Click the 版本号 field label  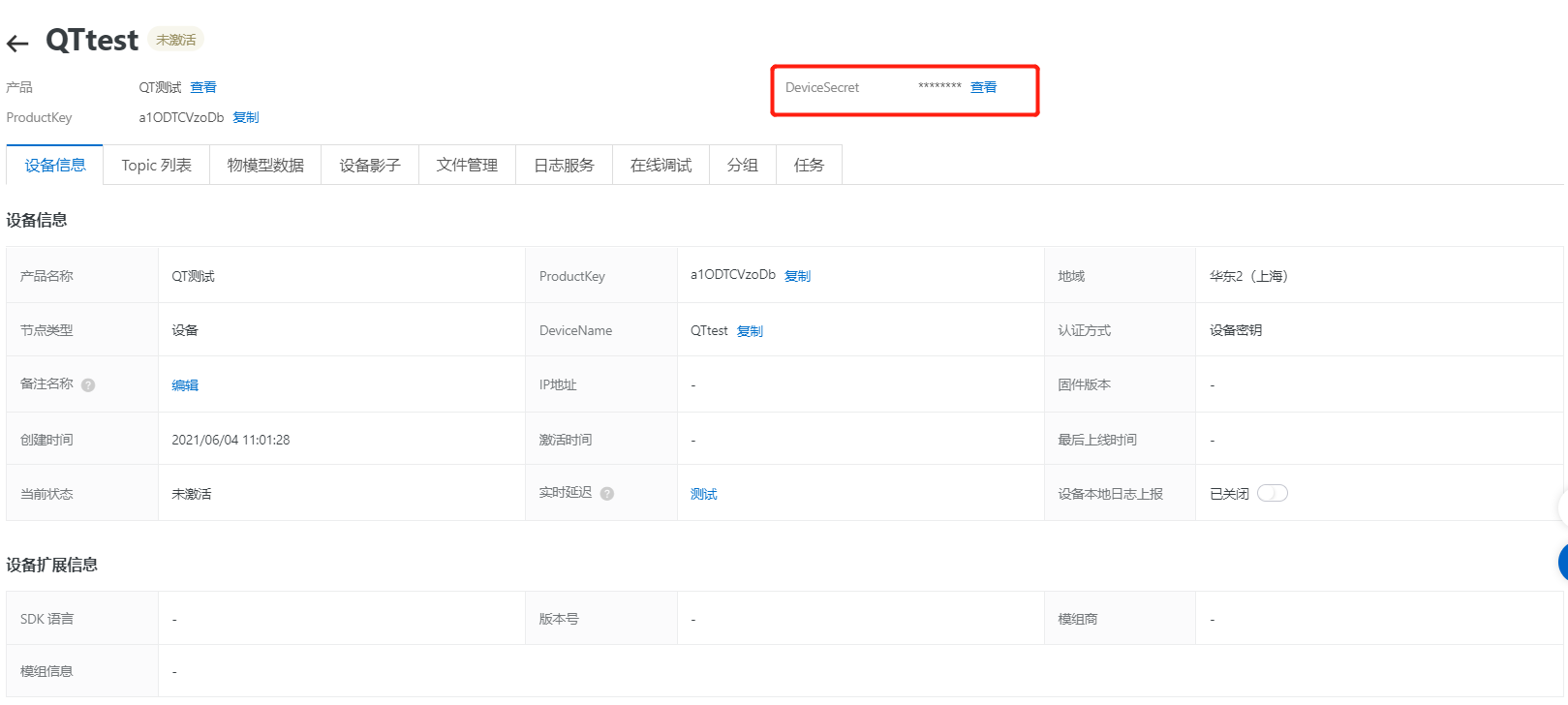[559, 619]
